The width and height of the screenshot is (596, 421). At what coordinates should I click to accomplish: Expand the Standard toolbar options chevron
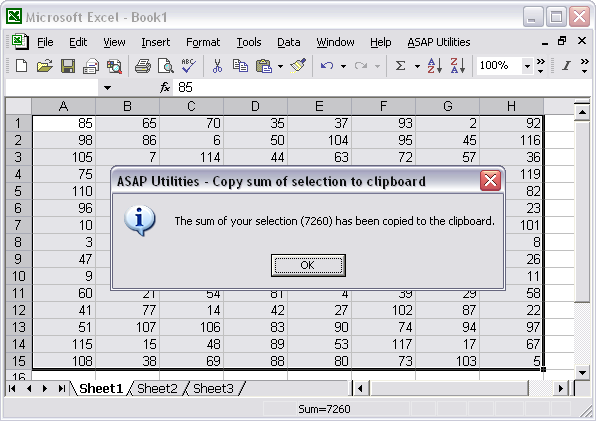coord(541,66)
